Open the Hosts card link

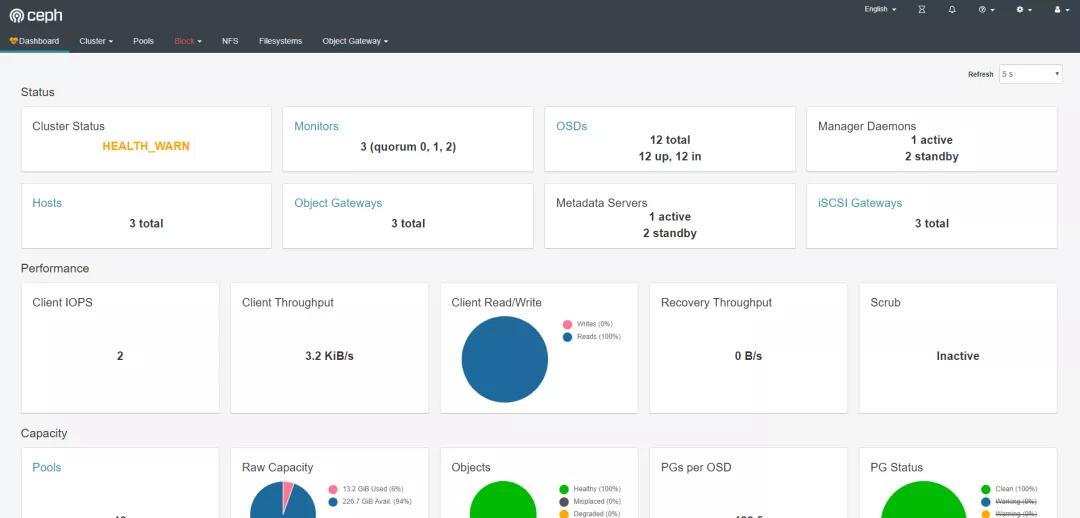tap(47, 203)
